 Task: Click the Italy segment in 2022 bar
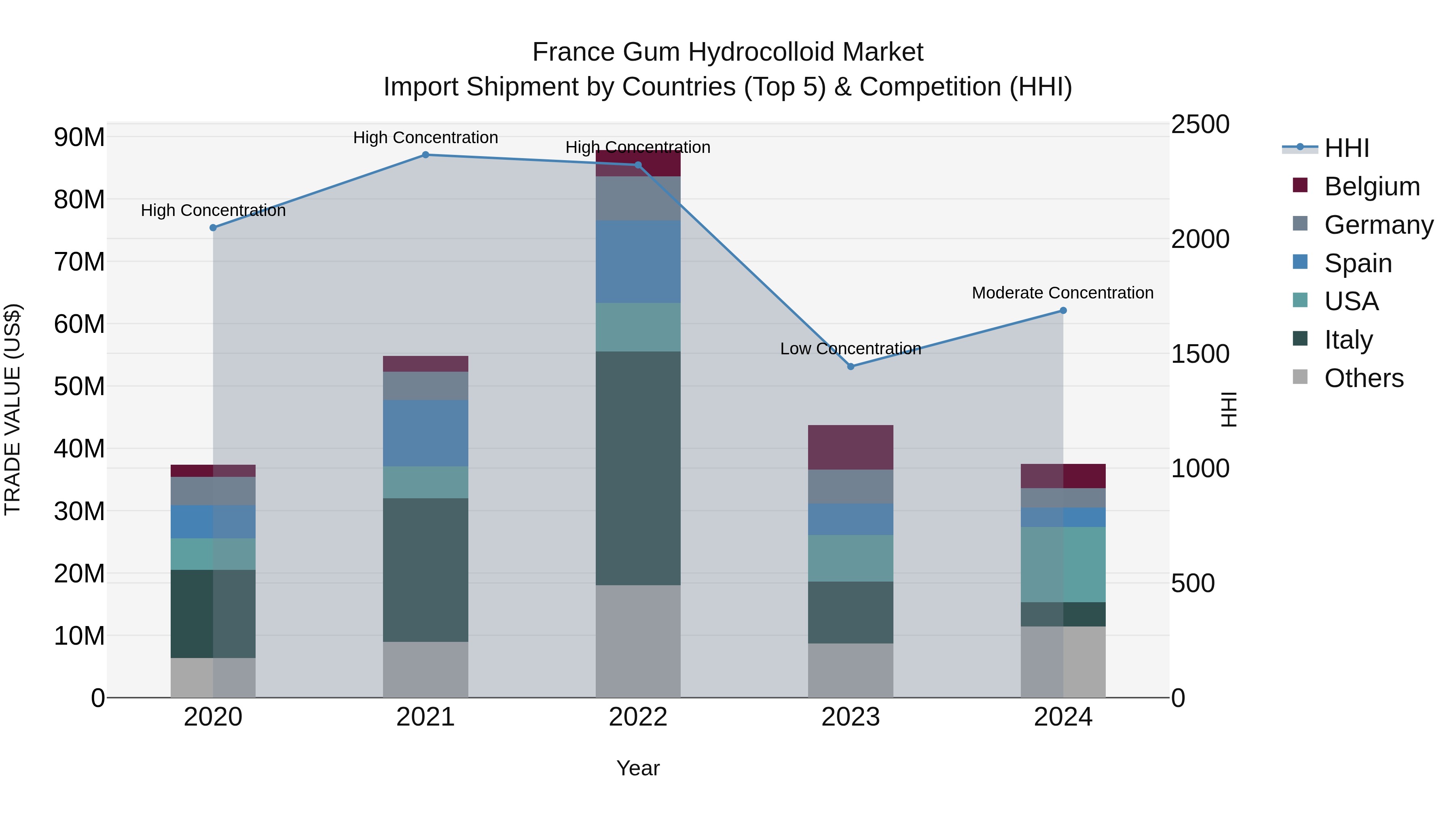(x=638, y=468)
